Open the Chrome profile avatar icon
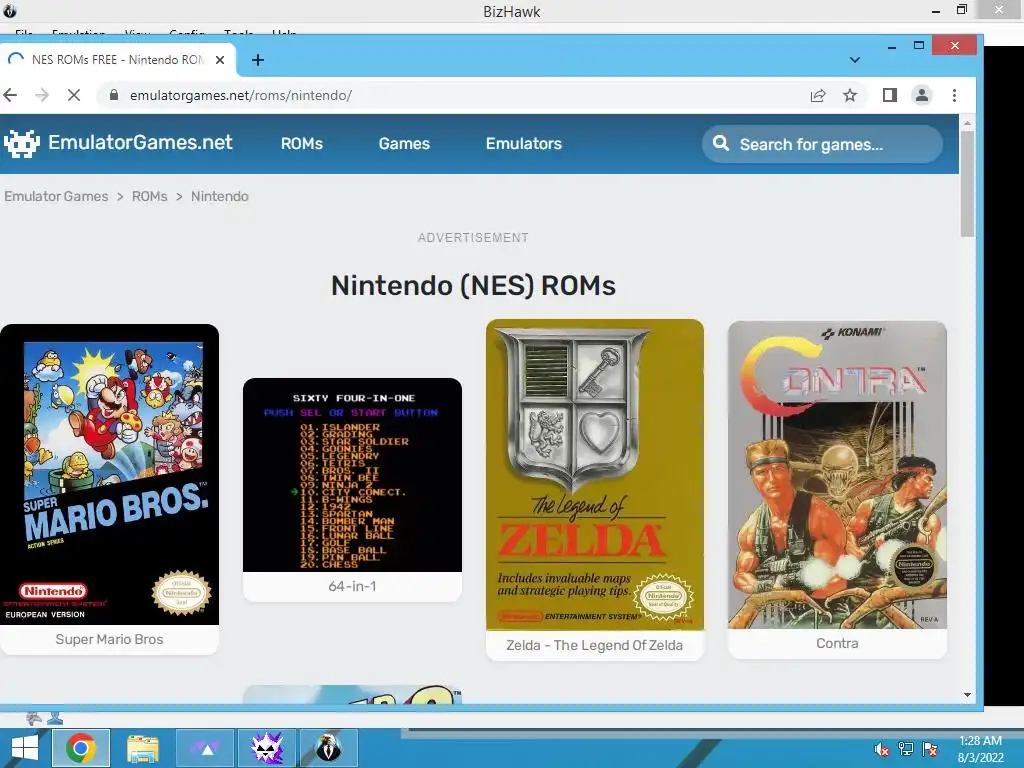The width and height of the screenshot is (1024, 768). 922,95
